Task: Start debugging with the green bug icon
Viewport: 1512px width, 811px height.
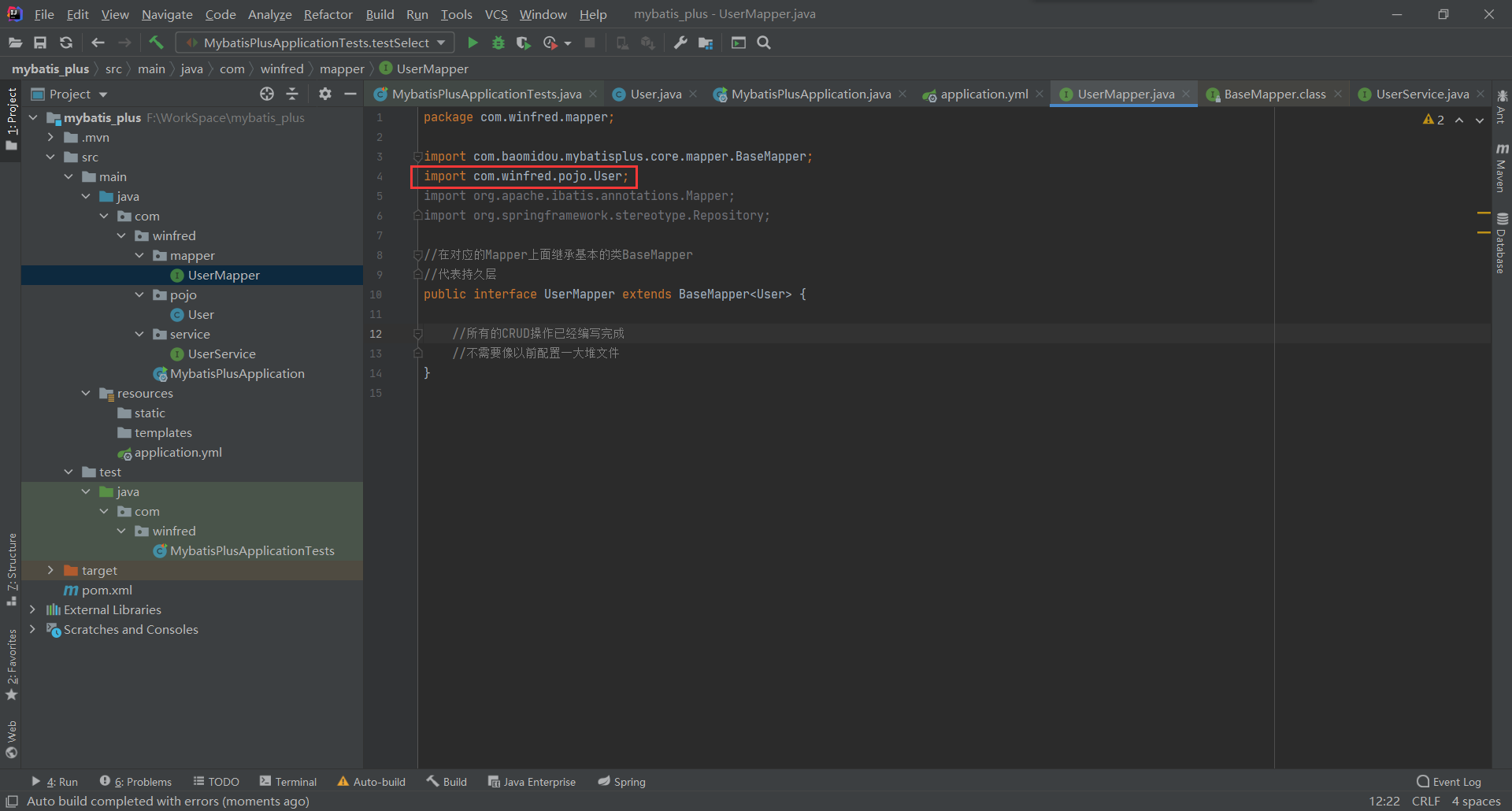Action: tap(498, 43)
